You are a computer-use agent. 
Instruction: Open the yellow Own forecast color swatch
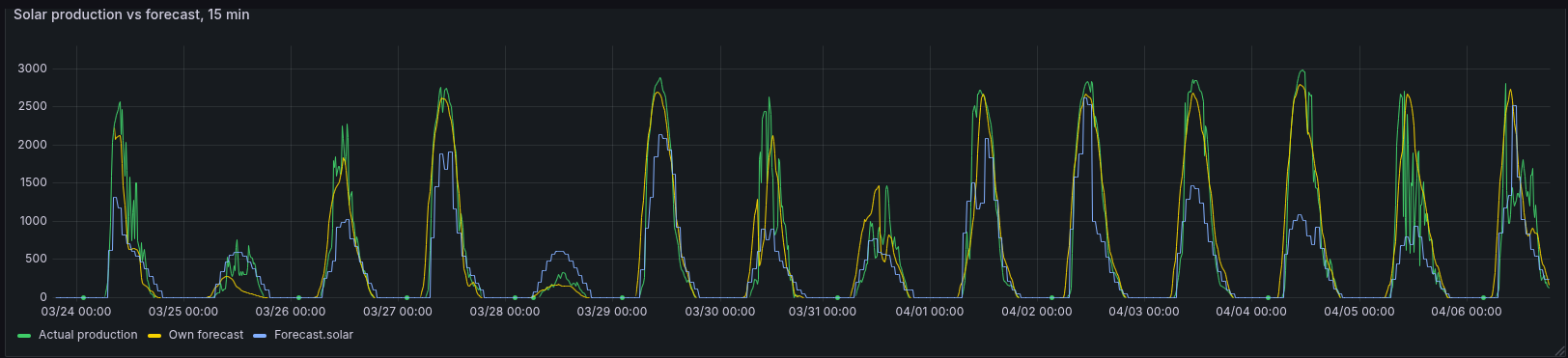pos(154,336)
